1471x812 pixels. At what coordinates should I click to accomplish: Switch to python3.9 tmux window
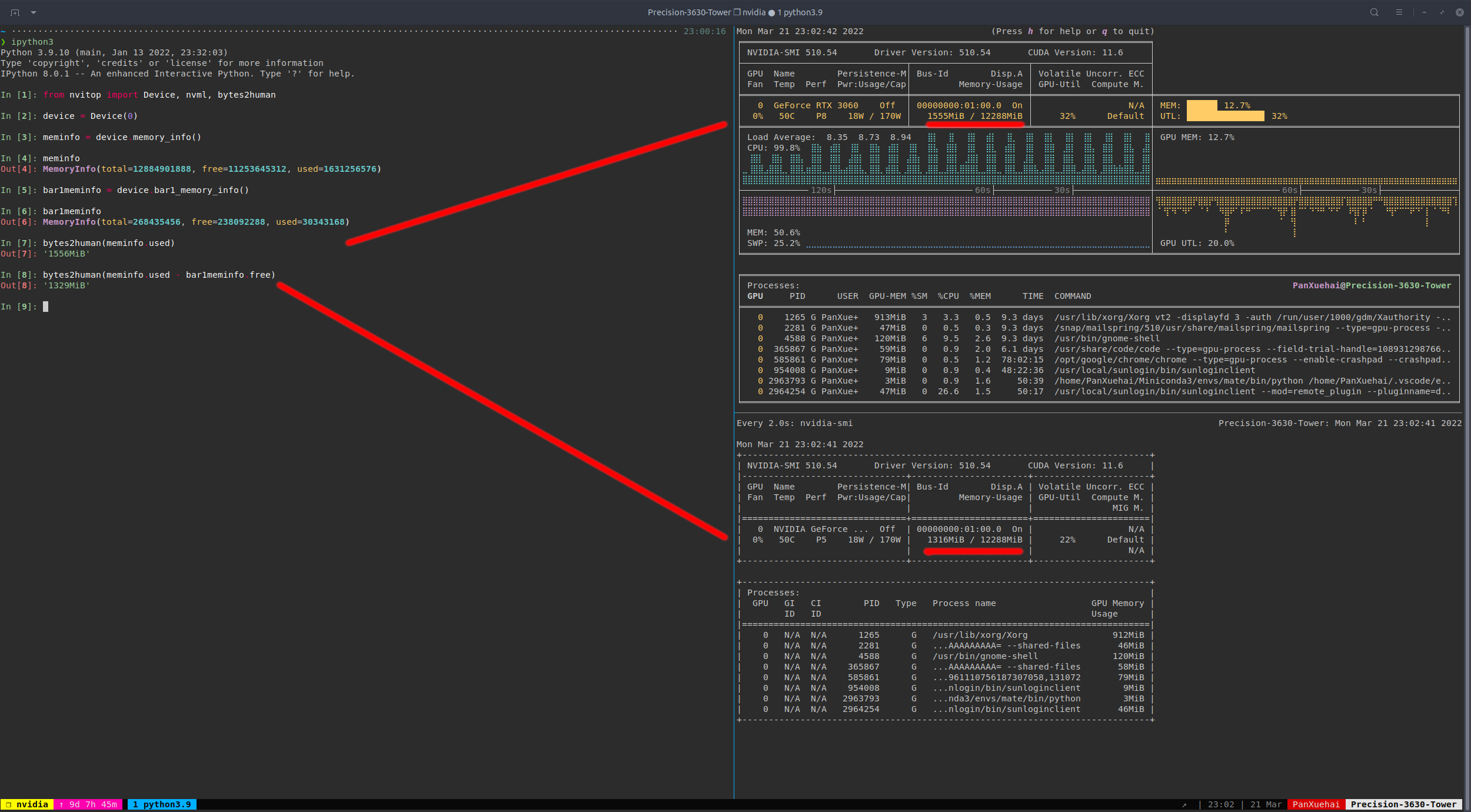point(162,804)
